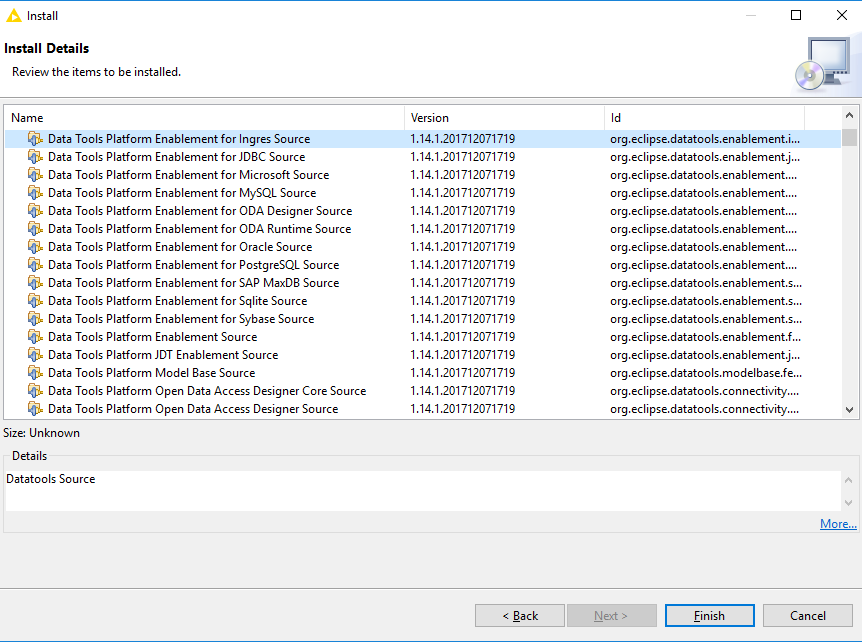Select row Data Tools Platform Enablement for Sybase Source

coord(423,319)
